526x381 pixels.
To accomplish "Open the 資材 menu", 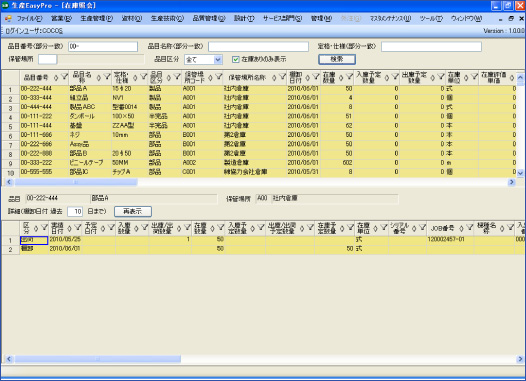I will tap(132, 18).
